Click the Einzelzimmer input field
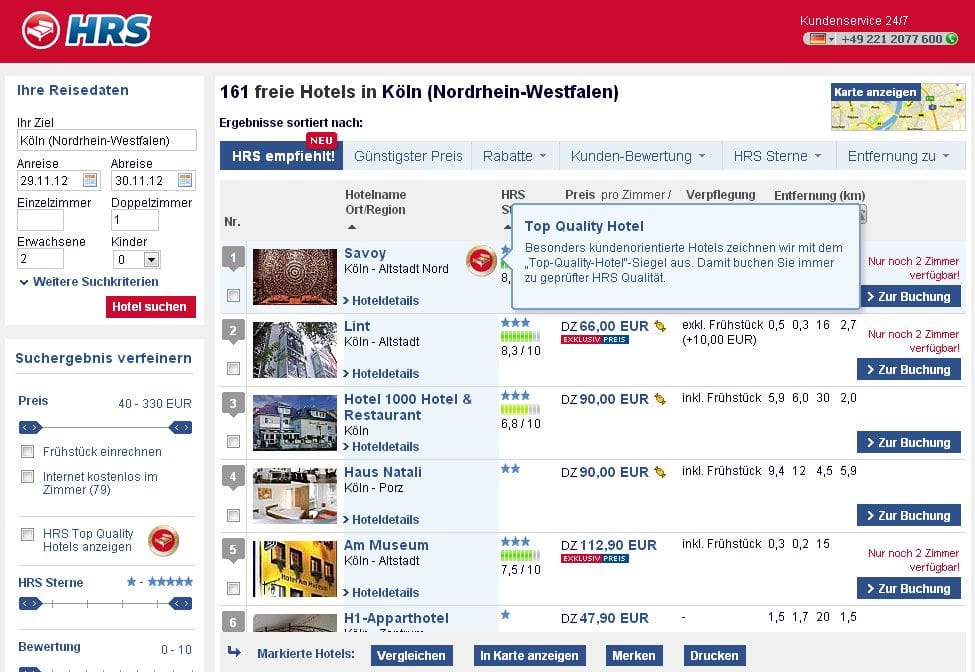Screen dimensions: 975x672 40,219
